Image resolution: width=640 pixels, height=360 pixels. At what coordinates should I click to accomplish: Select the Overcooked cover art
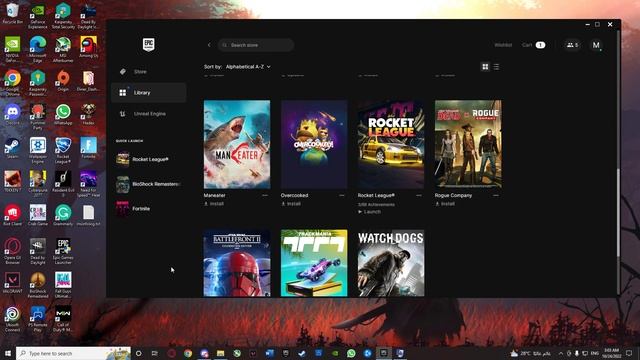click(x=314, y=144)
